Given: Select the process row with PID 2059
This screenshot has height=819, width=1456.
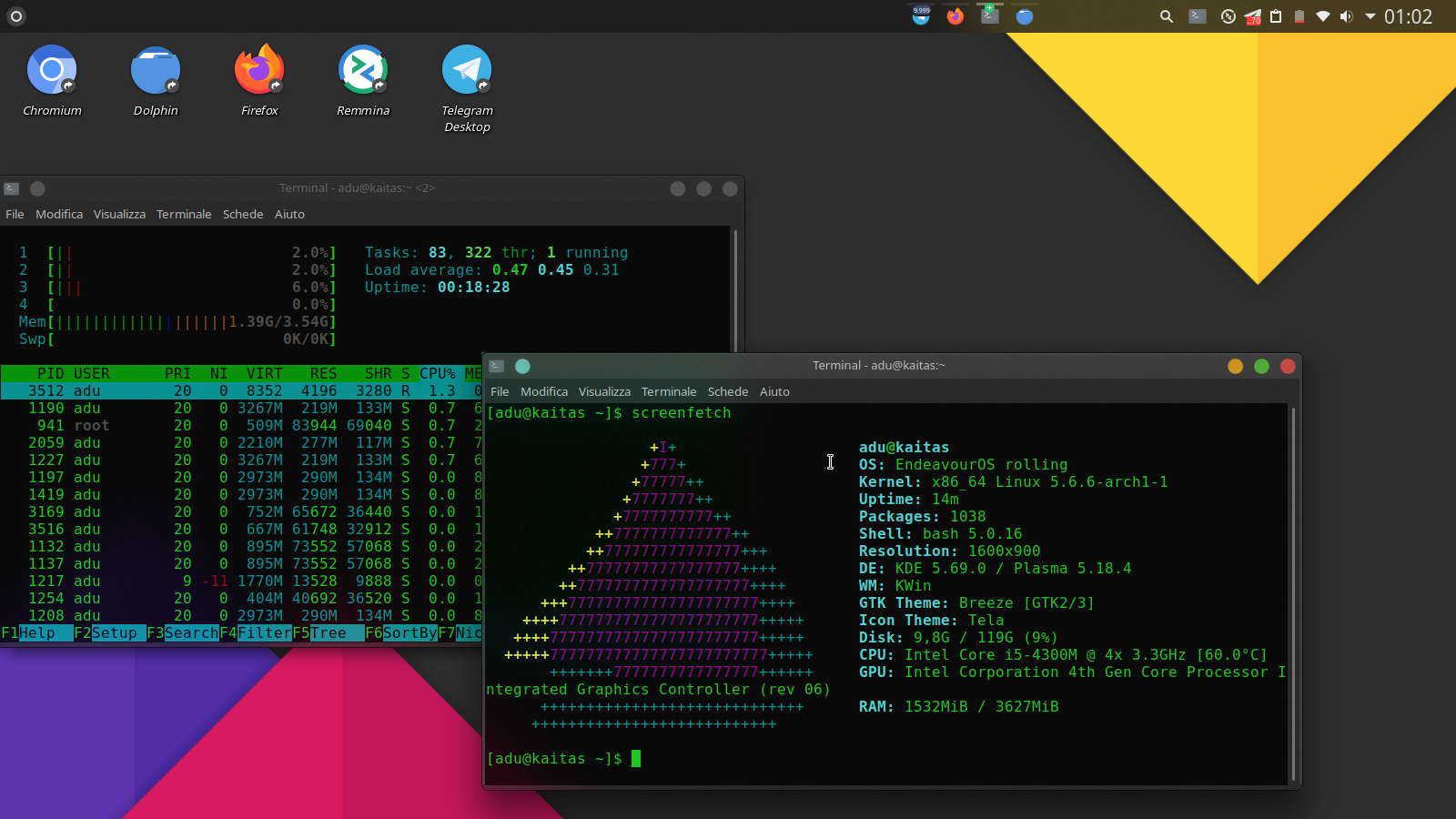Looking at the screenshot, I should point(241,442).
